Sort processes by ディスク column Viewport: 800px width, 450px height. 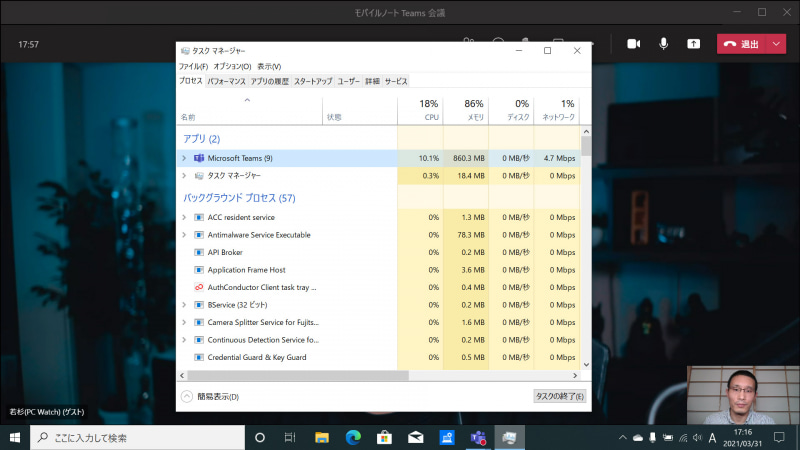coord(511,110)
